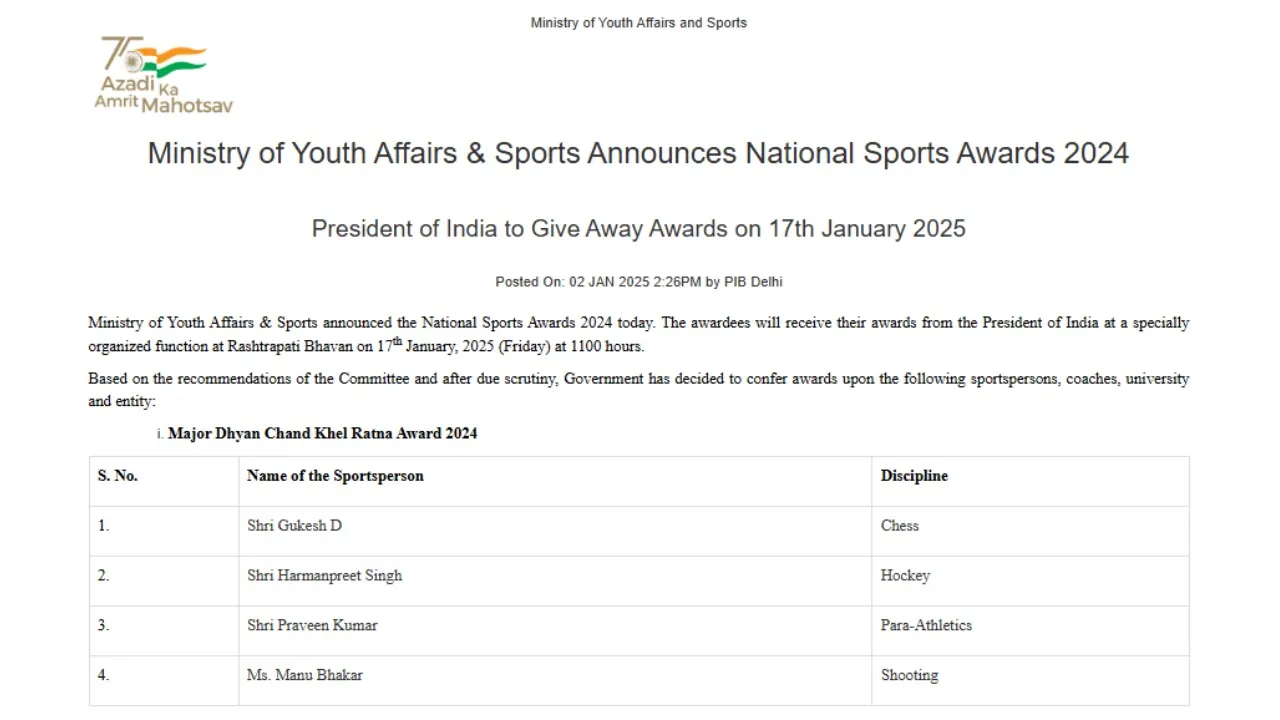The width and height of the screenshot is (1280, 720).
Task: Click the paragraph starting "Based on the recommendations"
Action: 638,390
